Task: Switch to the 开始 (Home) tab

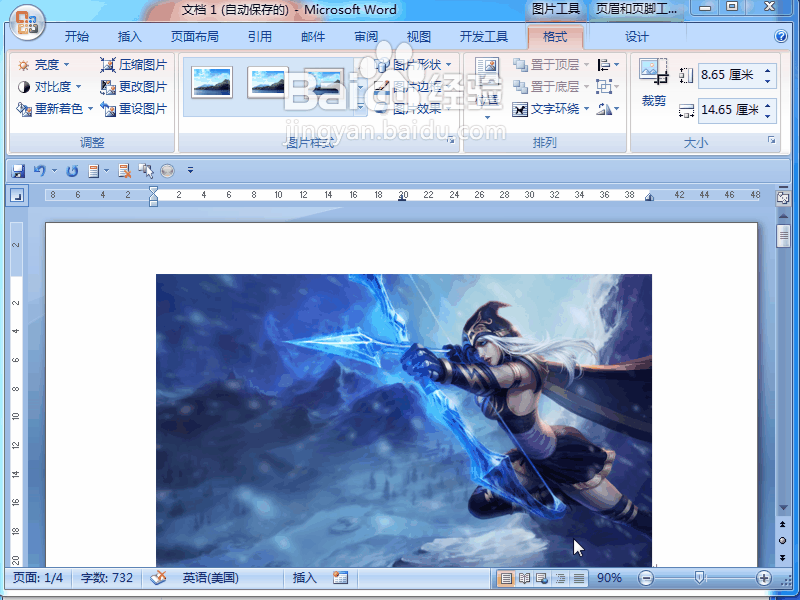Action: pos(77,37)
